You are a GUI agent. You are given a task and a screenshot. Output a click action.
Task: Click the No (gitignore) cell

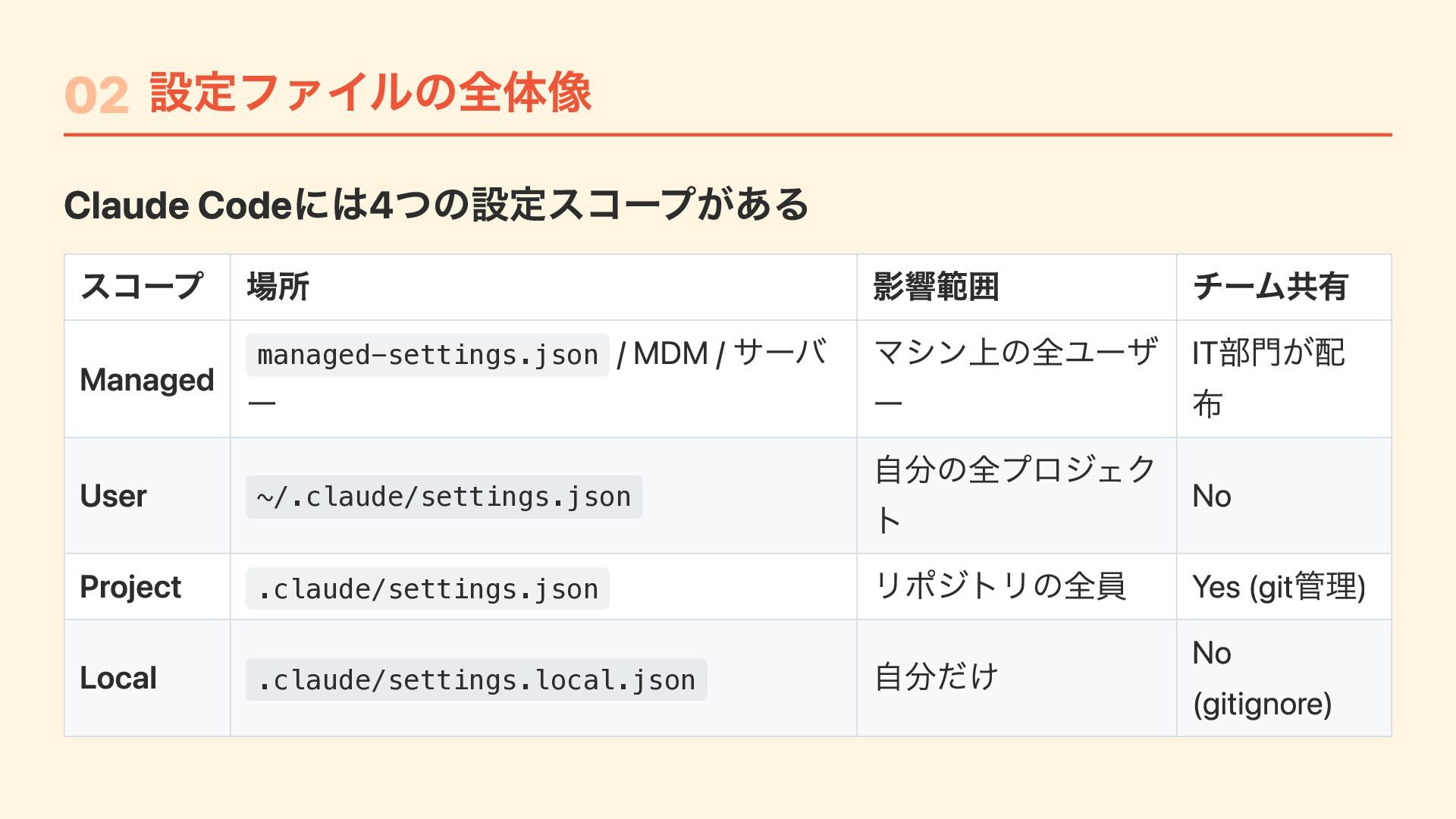point(1262,678)
